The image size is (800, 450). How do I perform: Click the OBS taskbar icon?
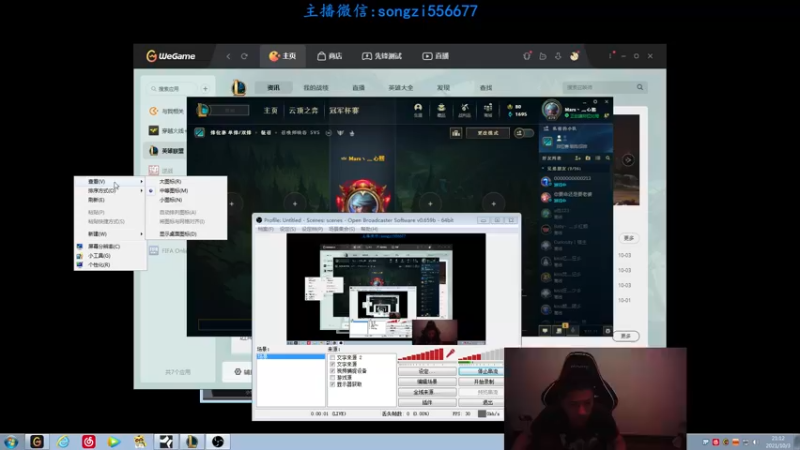[218, 442]
